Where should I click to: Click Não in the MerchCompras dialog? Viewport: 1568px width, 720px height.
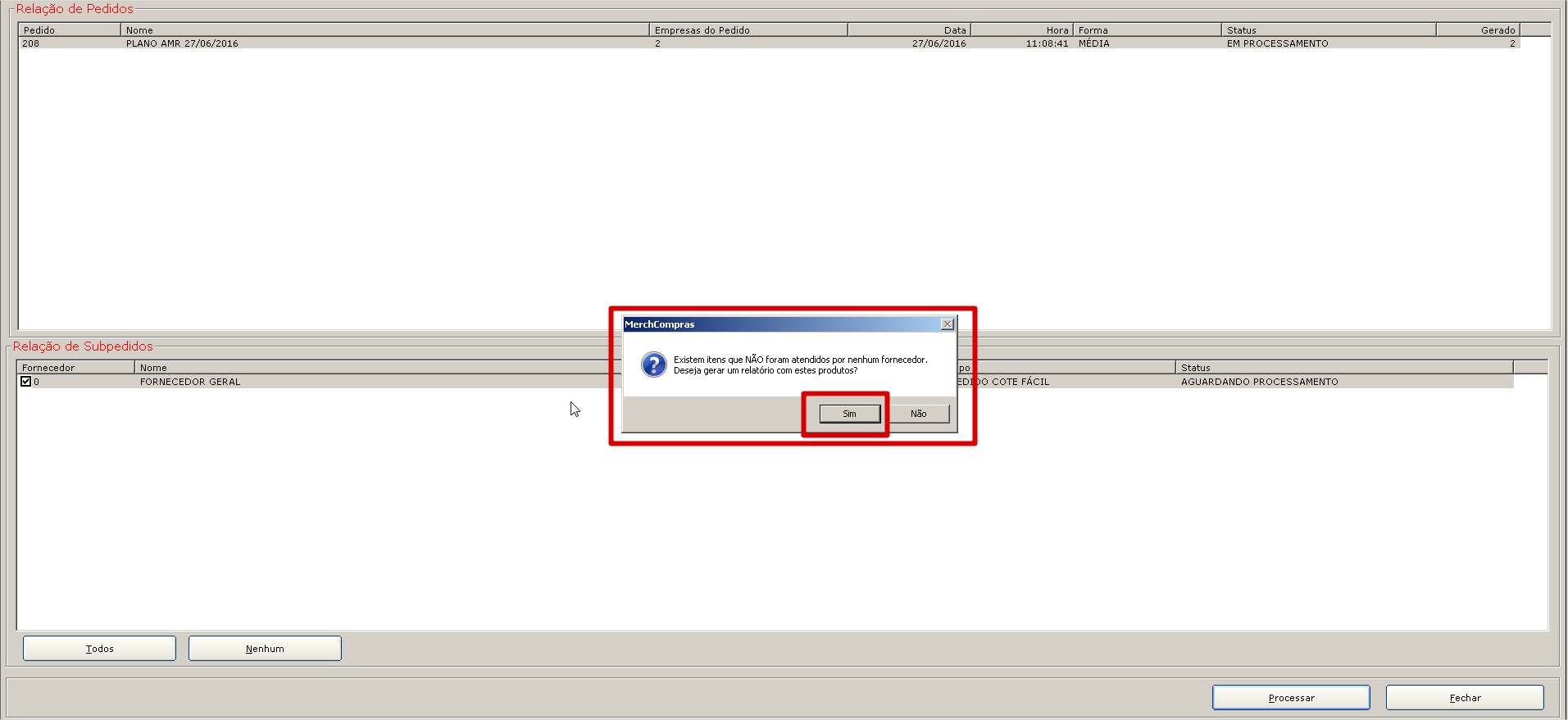coord(918,414)
